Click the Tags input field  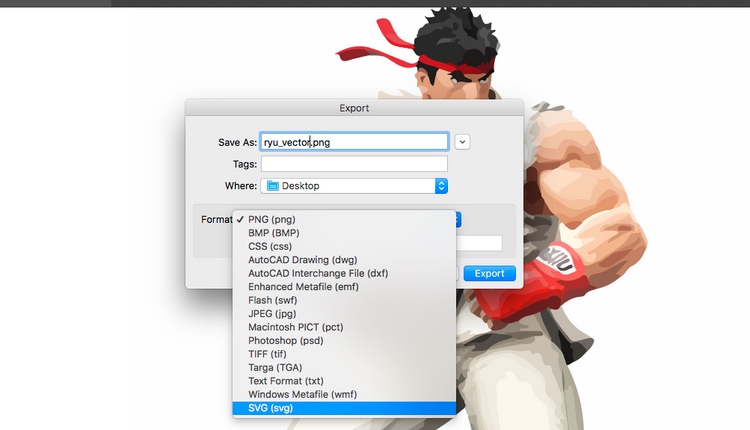tap(354, 164)
